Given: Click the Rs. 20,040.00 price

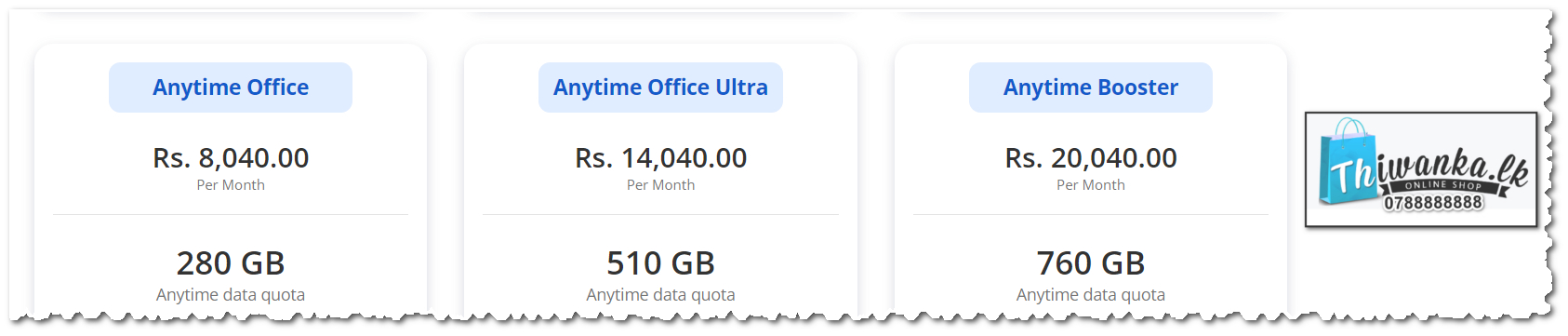Looking at the screenshot, I should (1091, 158).
